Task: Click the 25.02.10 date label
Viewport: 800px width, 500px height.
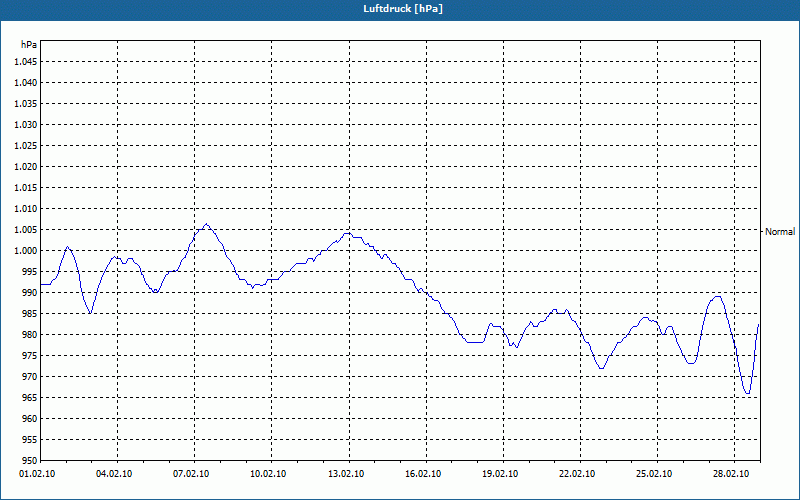Action: 654,474
